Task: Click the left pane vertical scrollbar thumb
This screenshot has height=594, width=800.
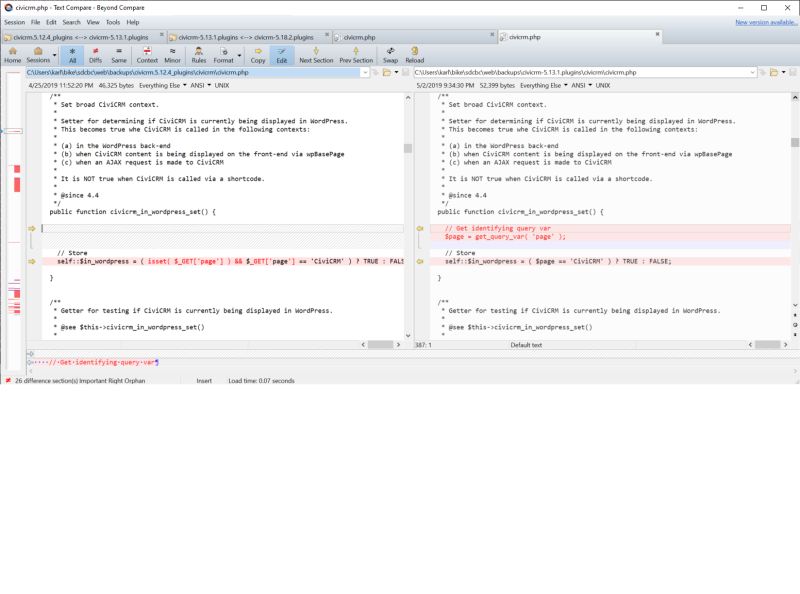Action: click(x=408, y=148)
